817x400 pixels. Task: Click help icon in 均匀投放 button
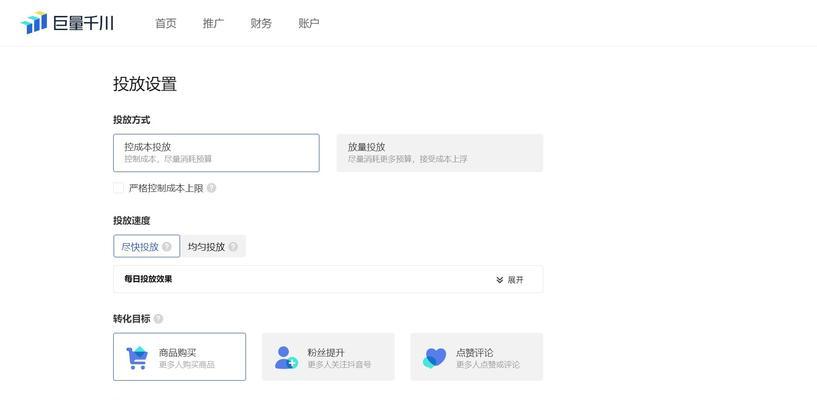(x=233, y=247)
